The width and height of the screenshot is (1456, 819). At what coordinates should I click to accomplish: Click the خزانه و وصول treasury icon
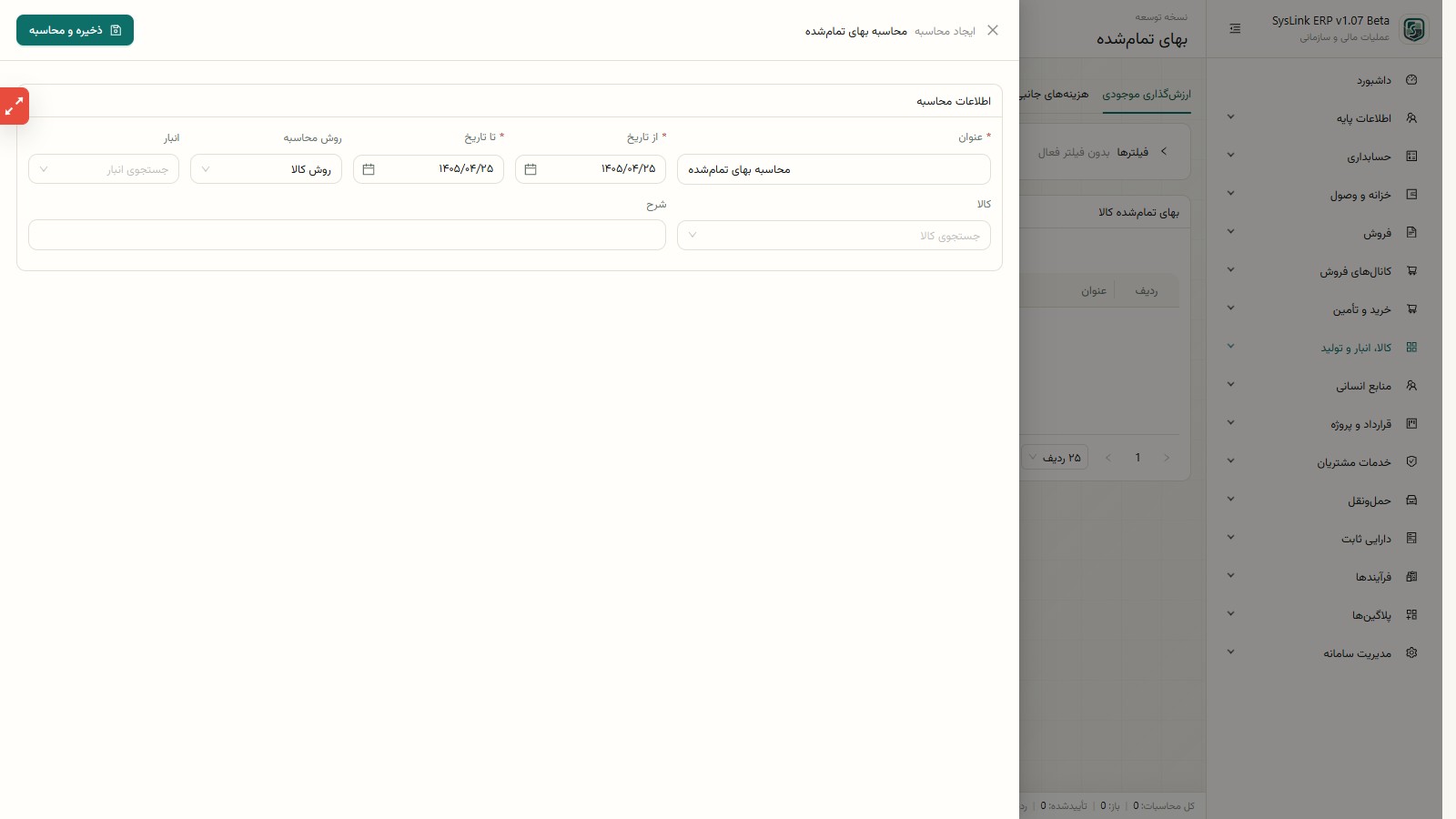click(x=1411, y=195)
